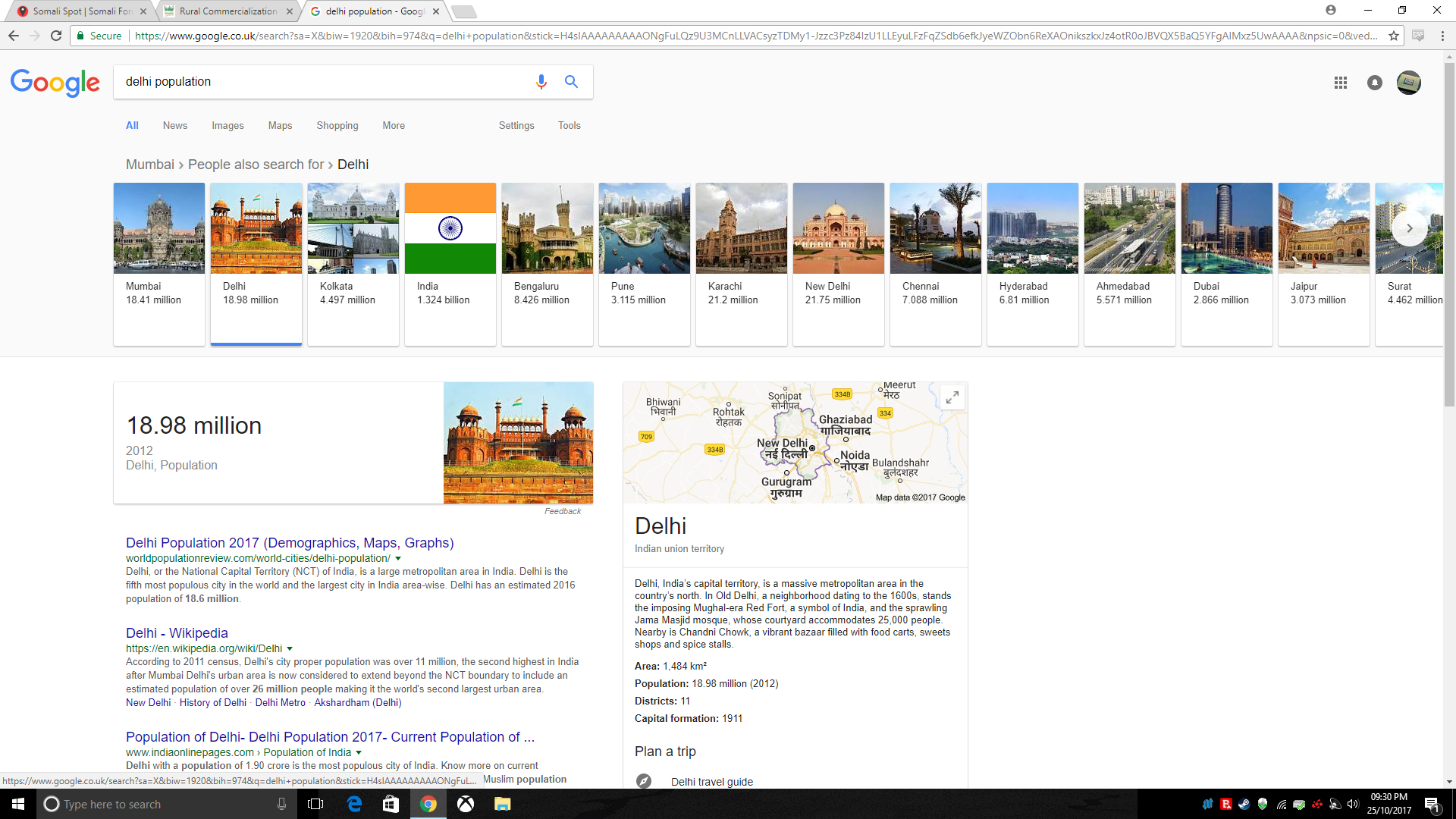Click People also search for breadcrumb

(256, 165)
